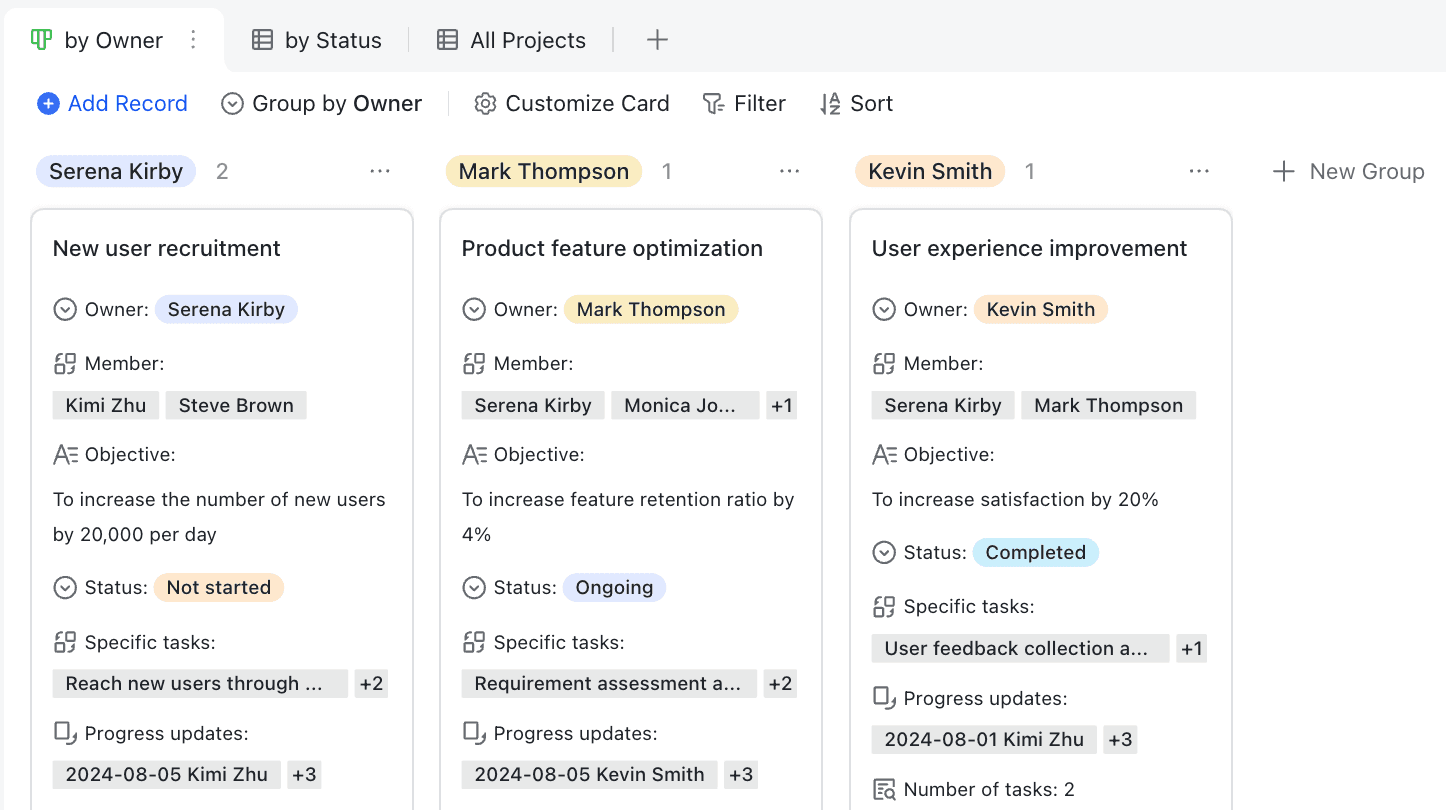Switch to the All Projects tab

[x=511, y=40]
